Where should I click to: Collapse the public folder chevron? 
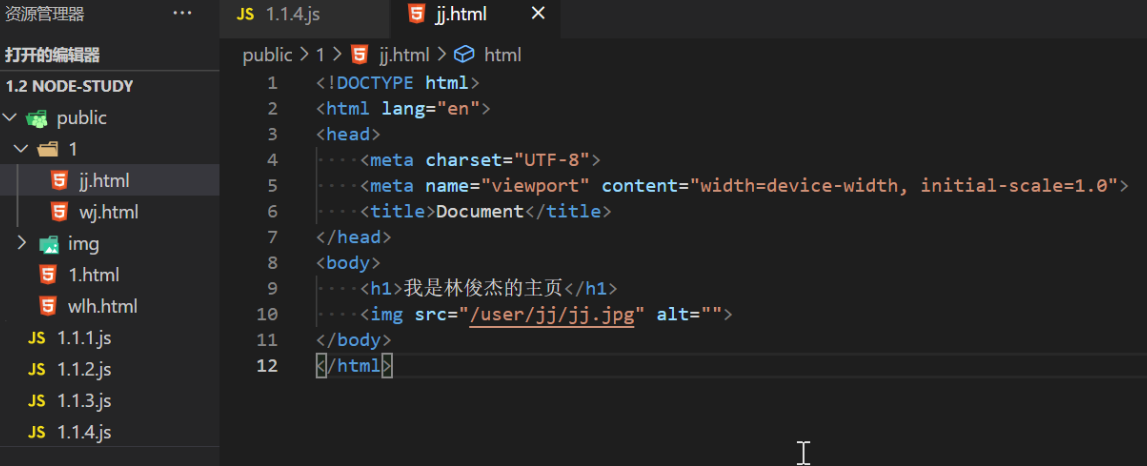pyautogui.click(x=11, y=118)
